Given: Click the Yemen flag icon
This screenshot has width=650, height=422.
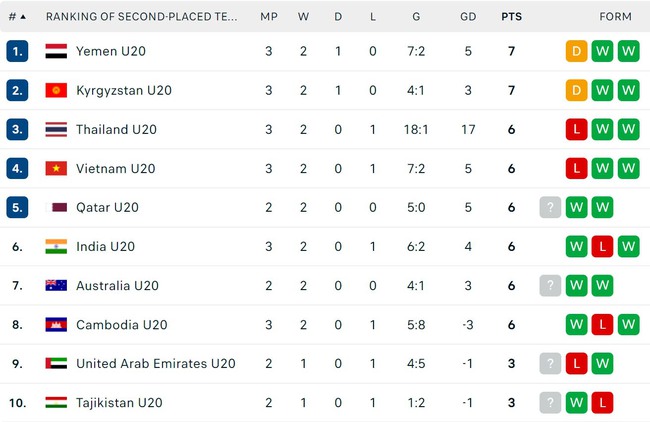Looking at the screenshot, I should 56,51.
